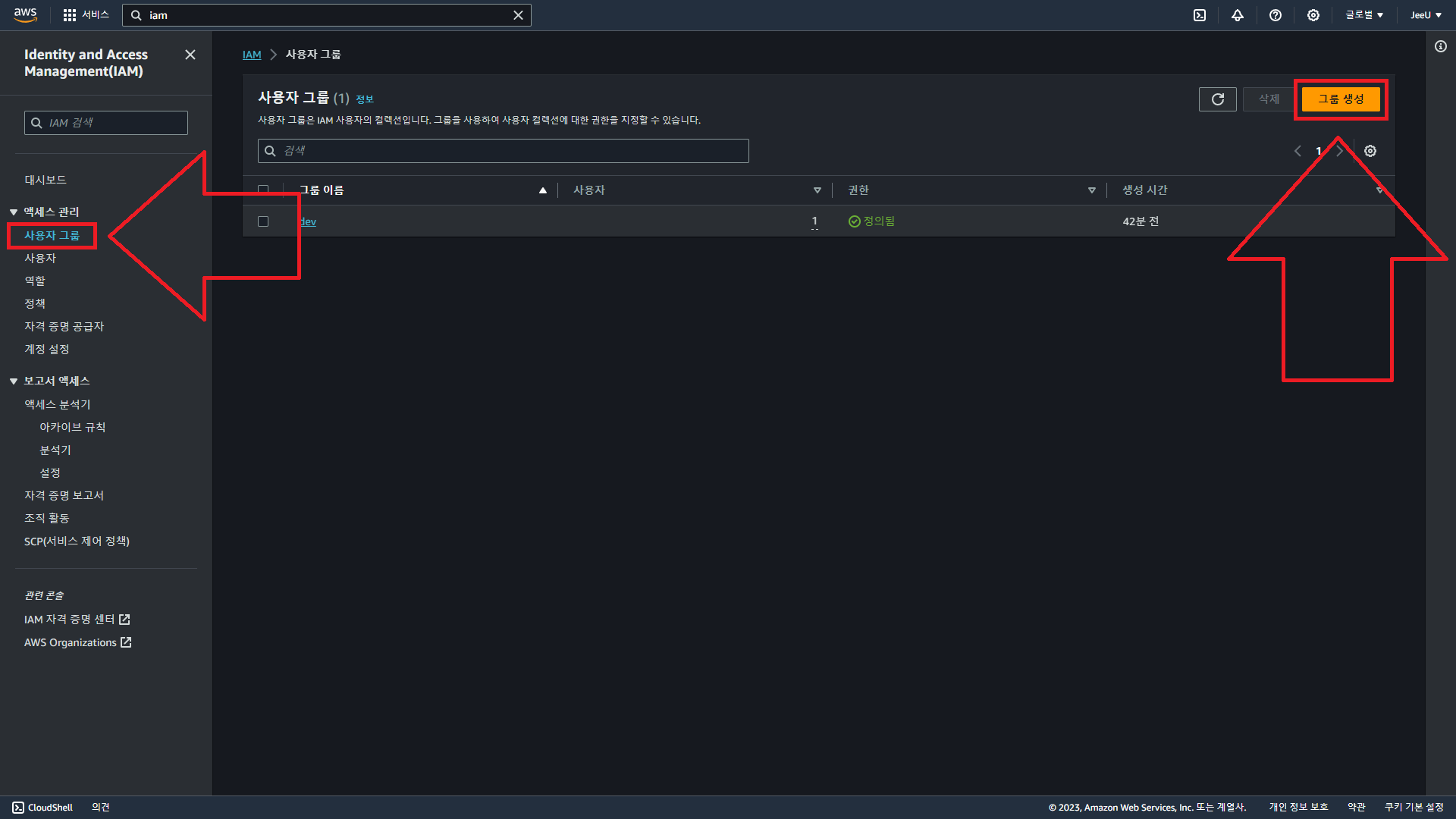Collapse the 액세스 관리 section

[14, 212]
